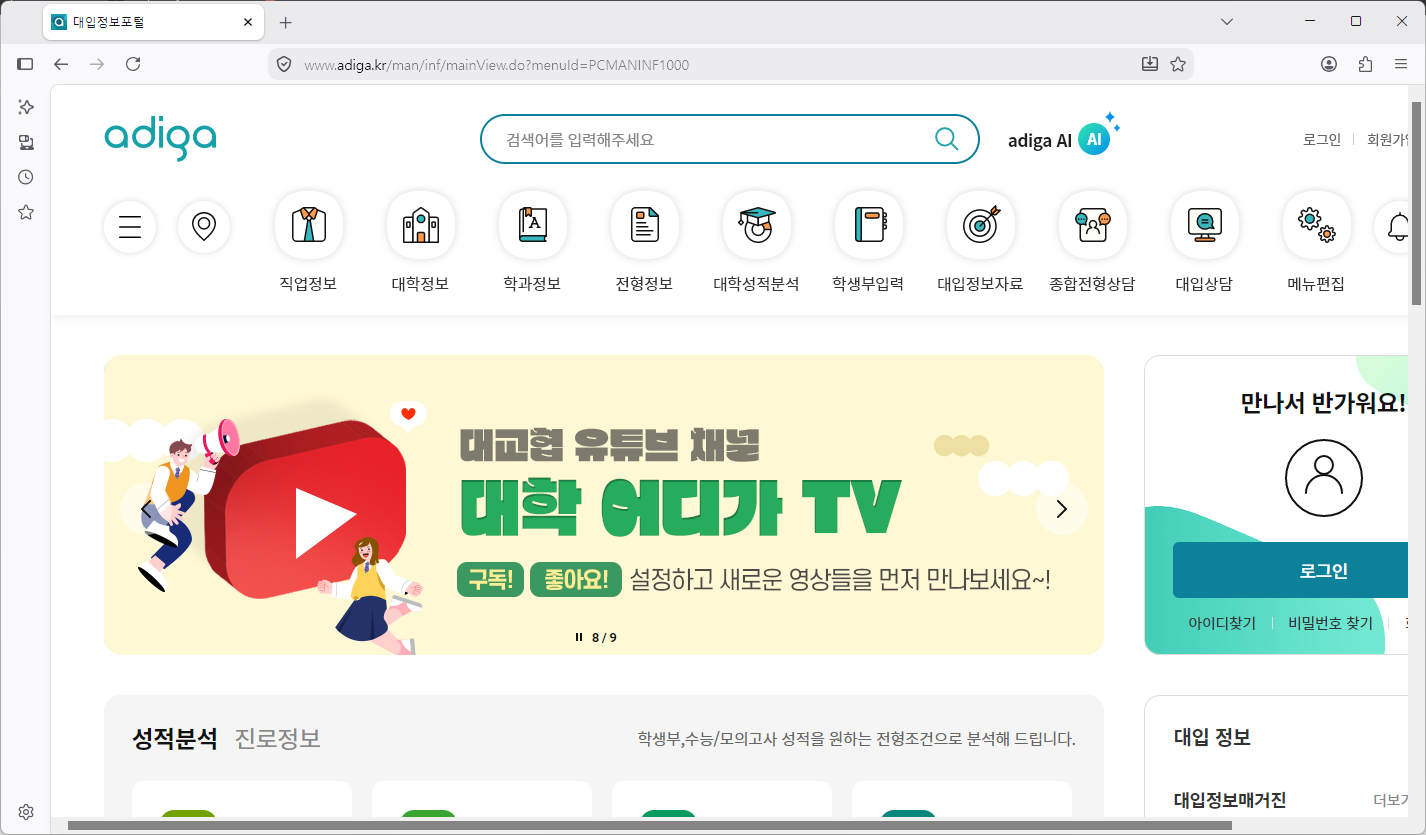Click the YouTube 대학 어디가 TV banner

click(604, 505)
